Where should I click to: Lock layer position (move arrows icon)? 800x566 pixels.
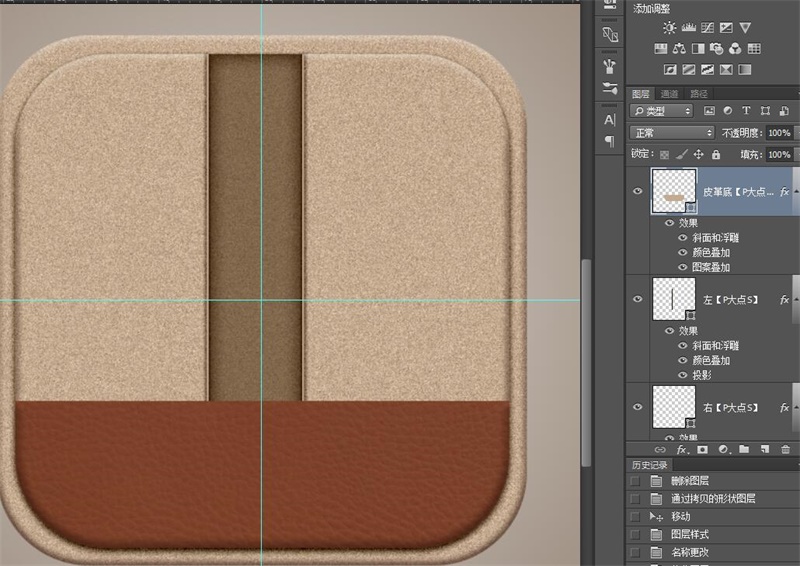click(x=699, y=154)
